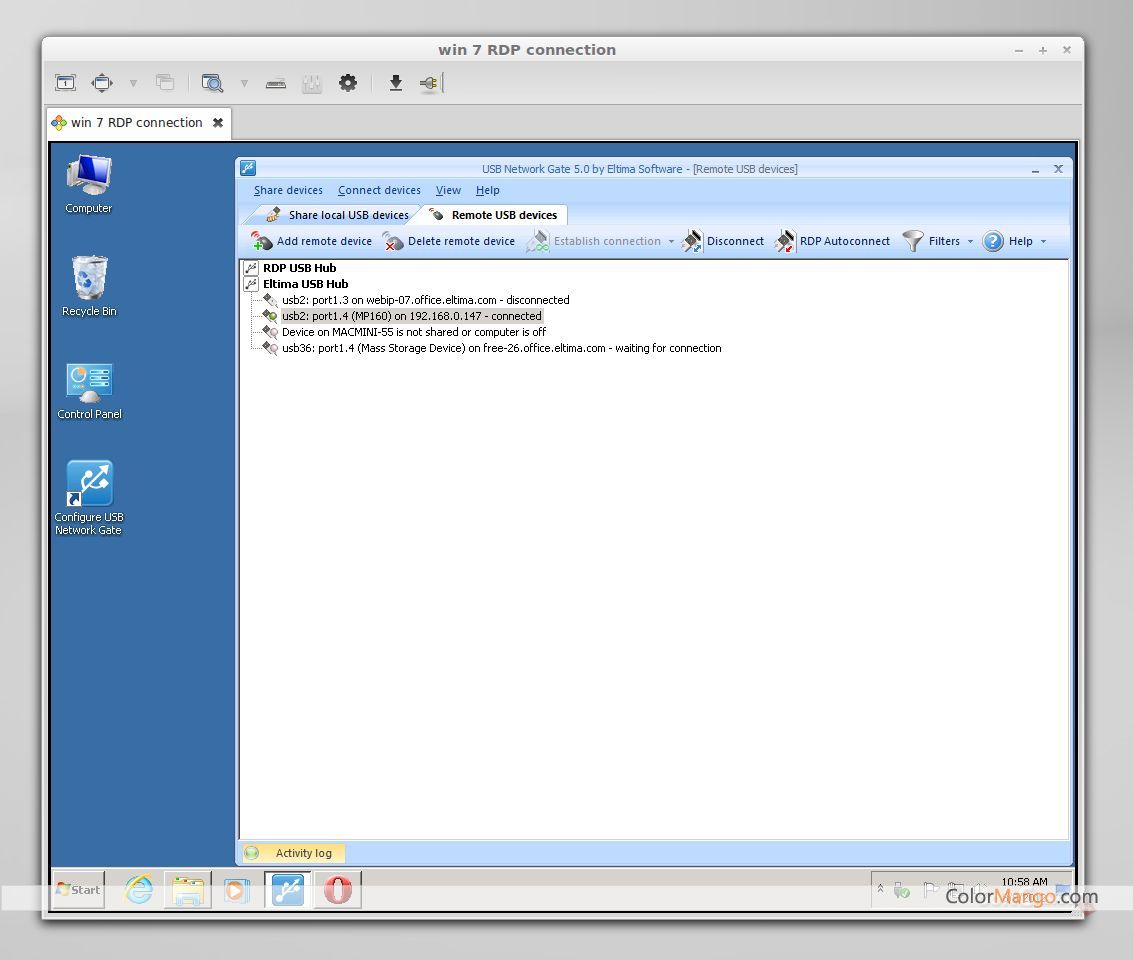Open the Share devices menu
The image size is (1133, 960).
pos(288,190)
